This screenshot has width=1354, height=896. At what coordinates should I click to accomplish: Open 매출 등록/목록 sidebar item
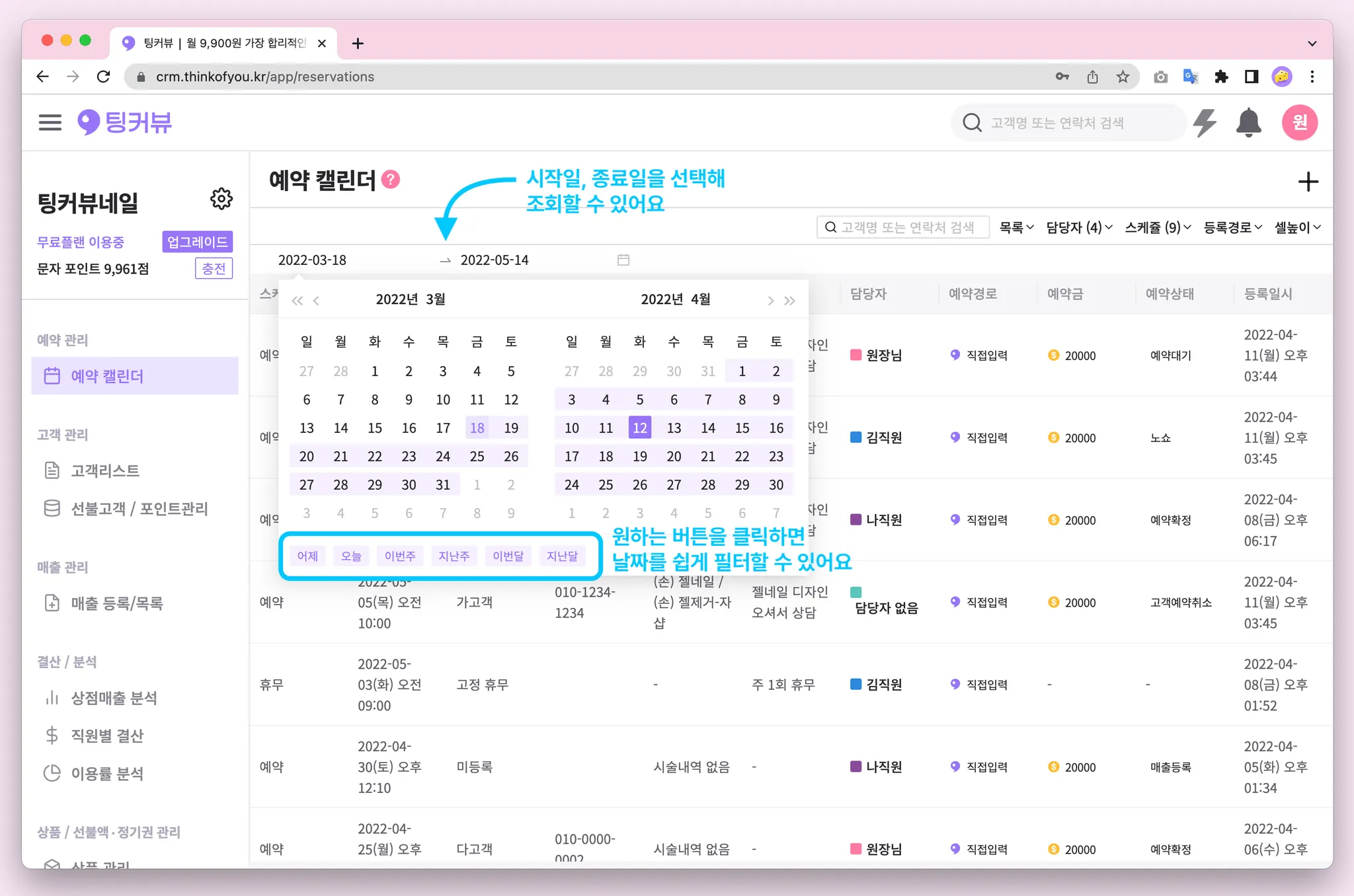coord(116,603)
